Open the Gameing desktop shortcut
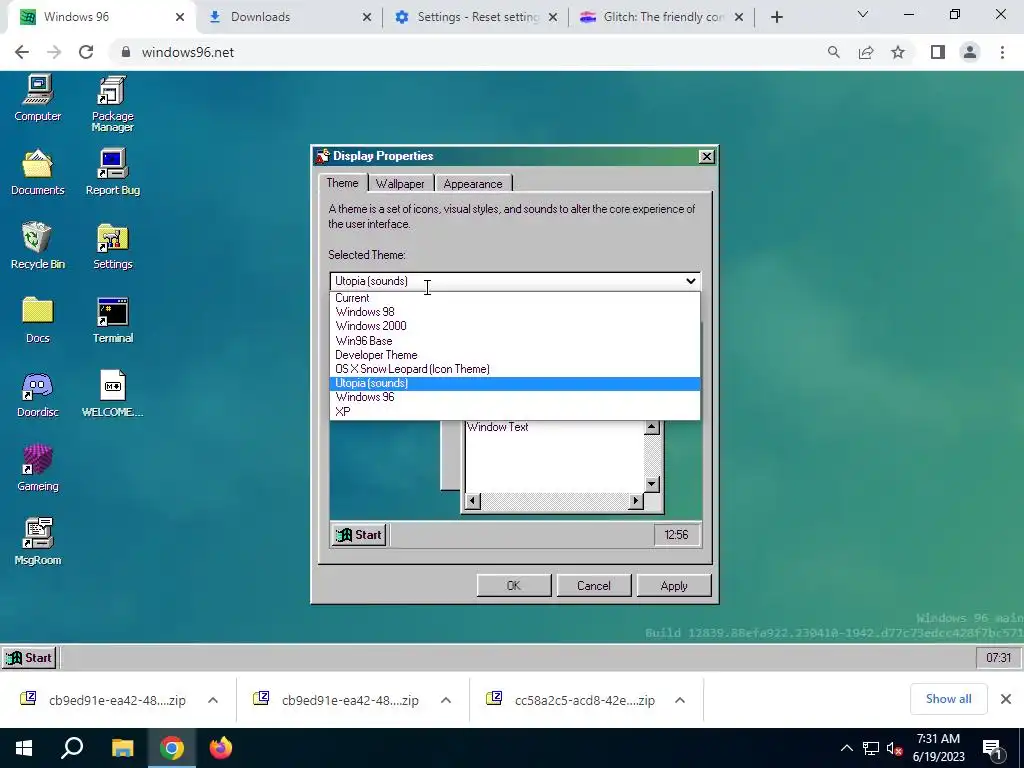The width and height of the screenshot is (1024, 768). click(x=38, y=468)
